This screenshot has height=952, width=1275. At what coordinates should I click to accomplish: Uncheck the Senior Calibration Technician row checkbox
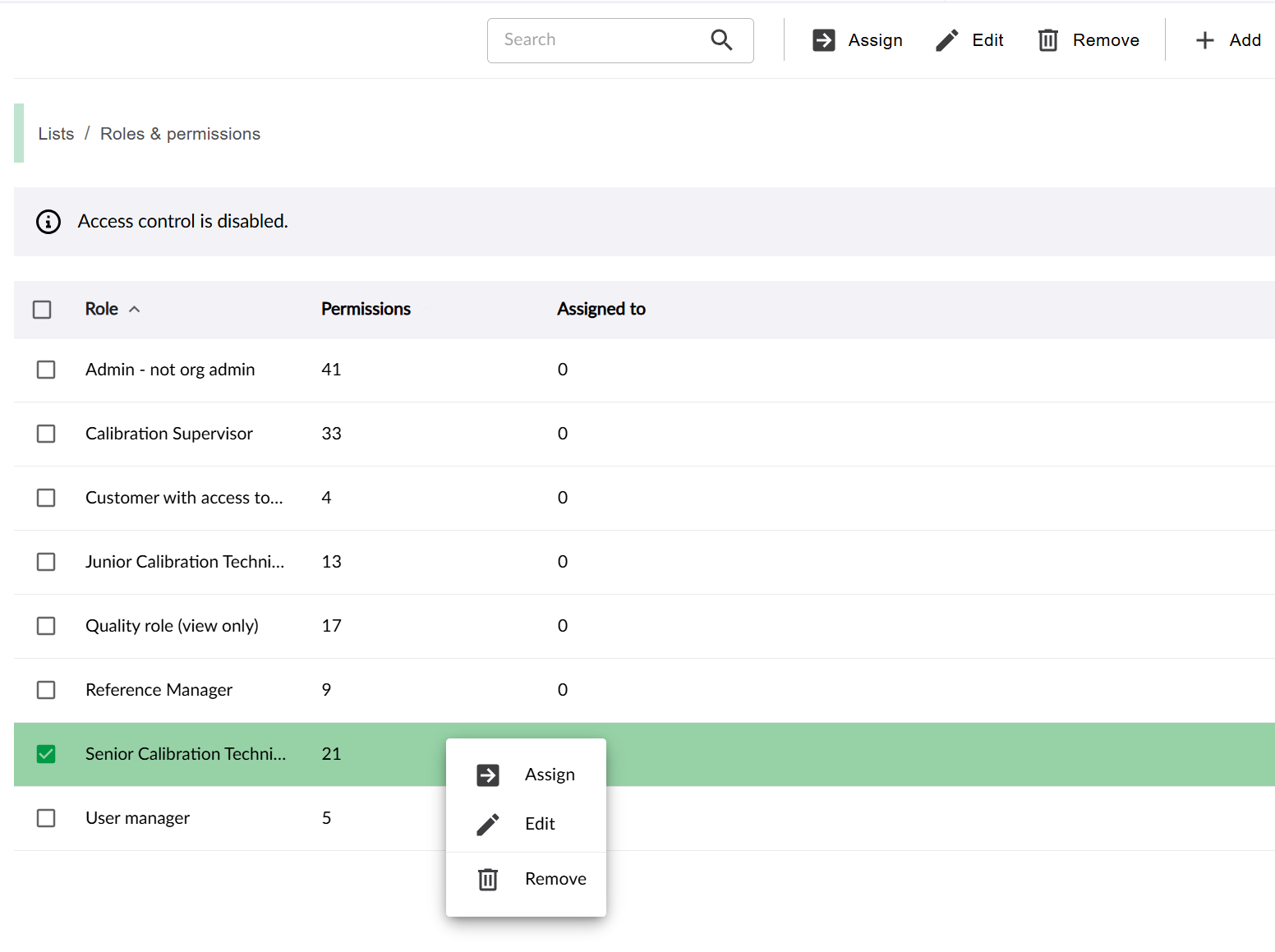[x=46, y=754]
